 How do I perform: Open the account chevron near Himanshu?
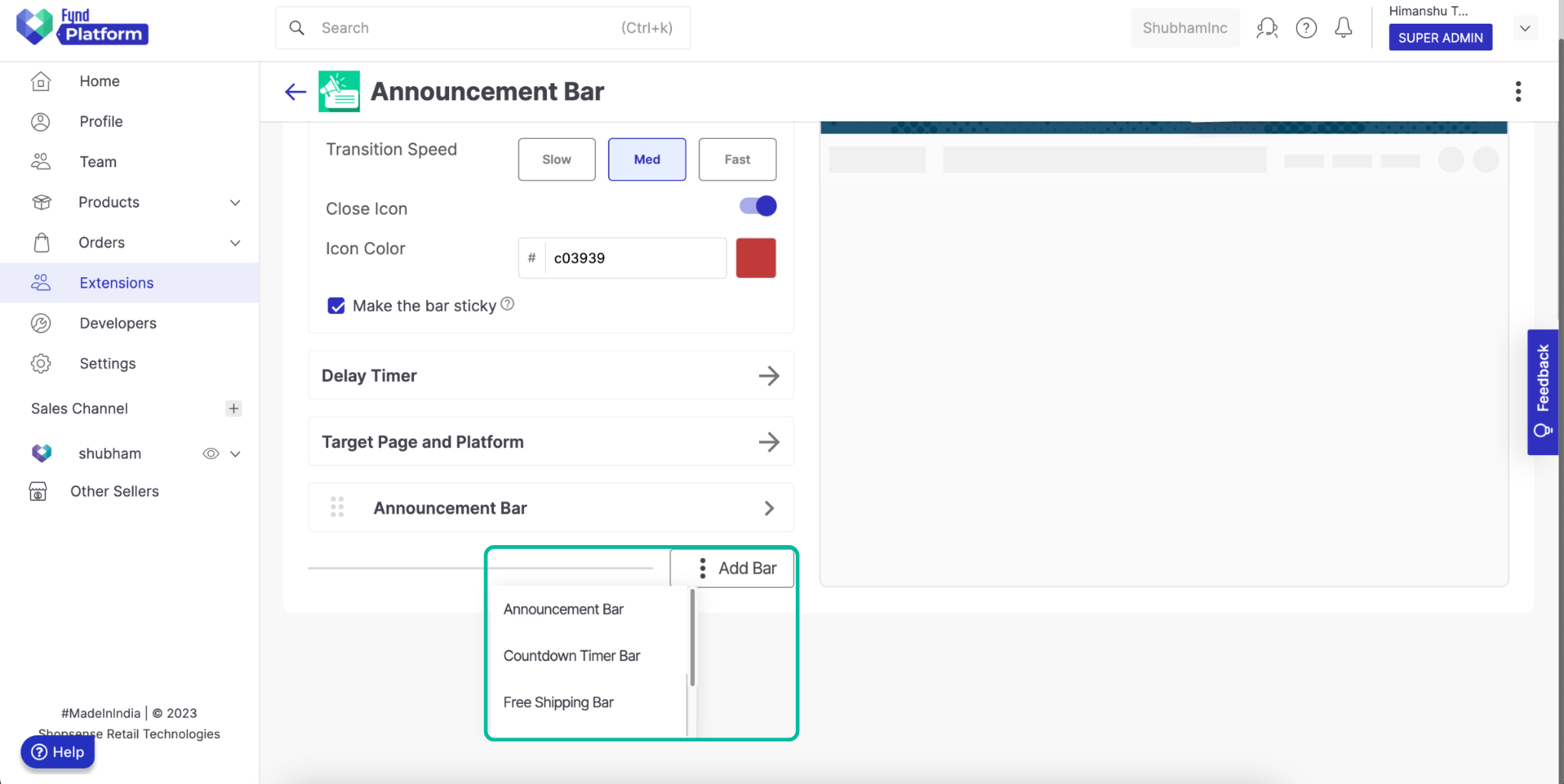pos(1524,27)
